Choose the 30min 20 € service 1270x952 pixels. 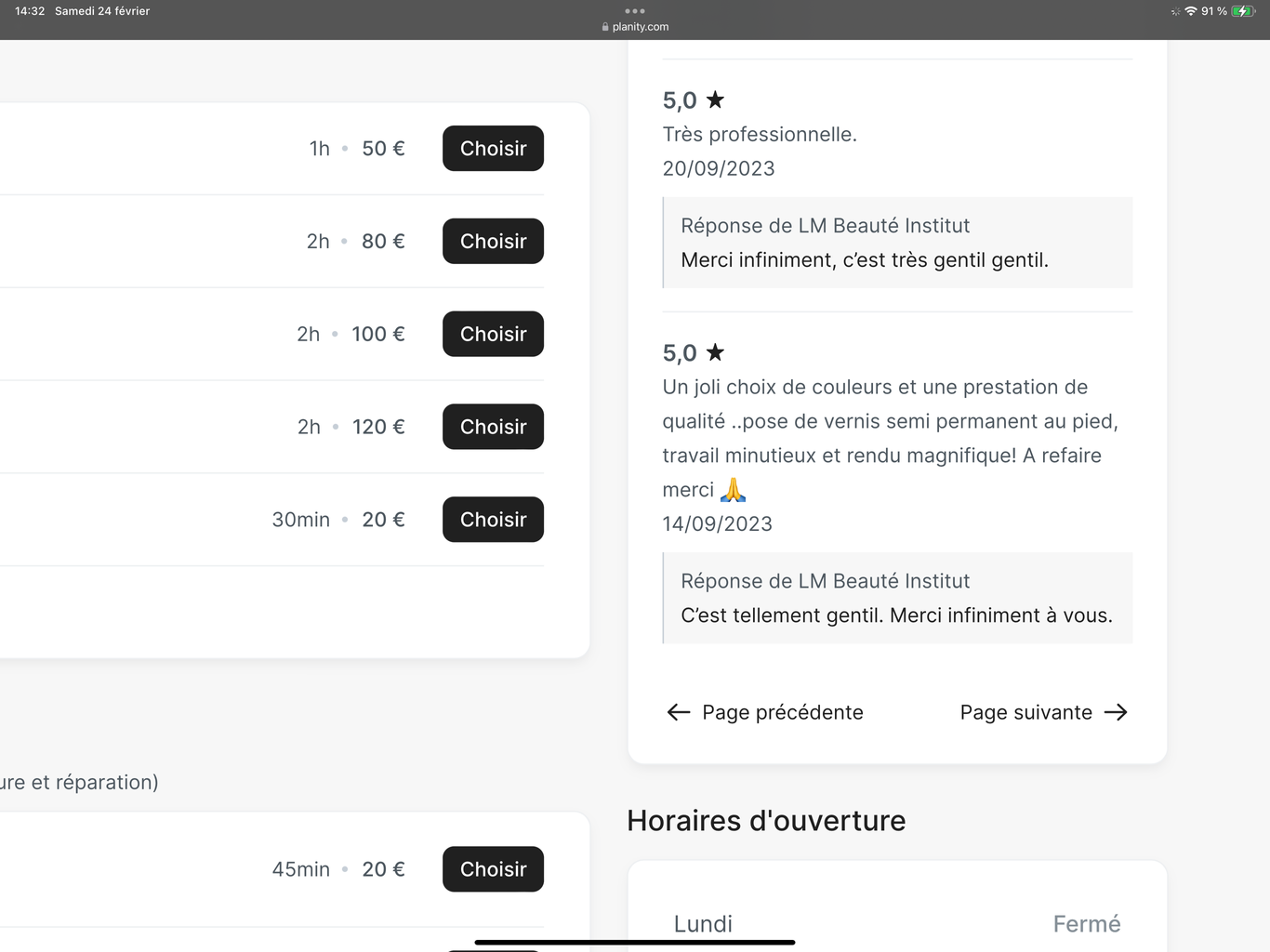coord(493,520)
